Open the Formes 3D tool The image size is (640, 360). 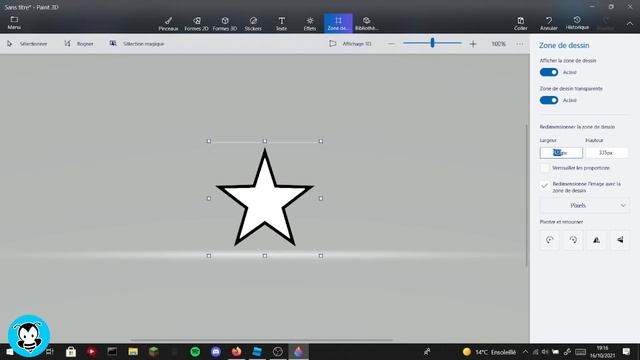click(x=225, y=24)
